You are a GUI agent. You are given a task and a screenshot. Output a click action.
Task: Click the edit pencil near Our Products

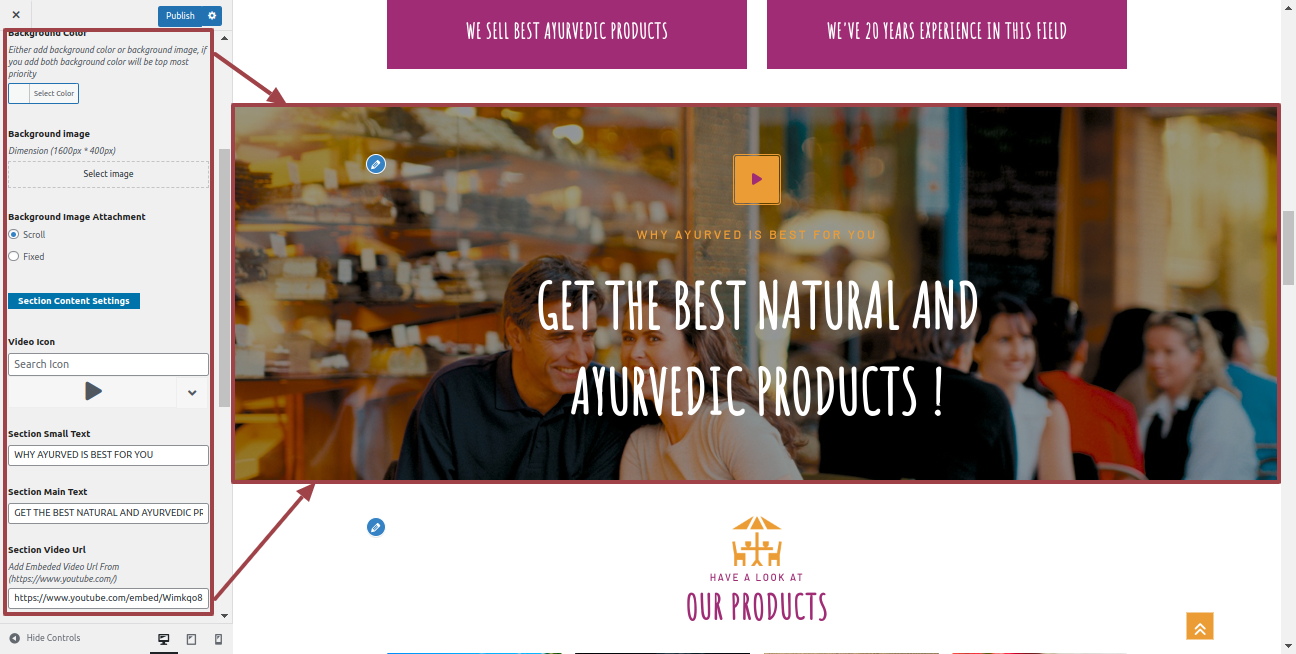[376, 527]
